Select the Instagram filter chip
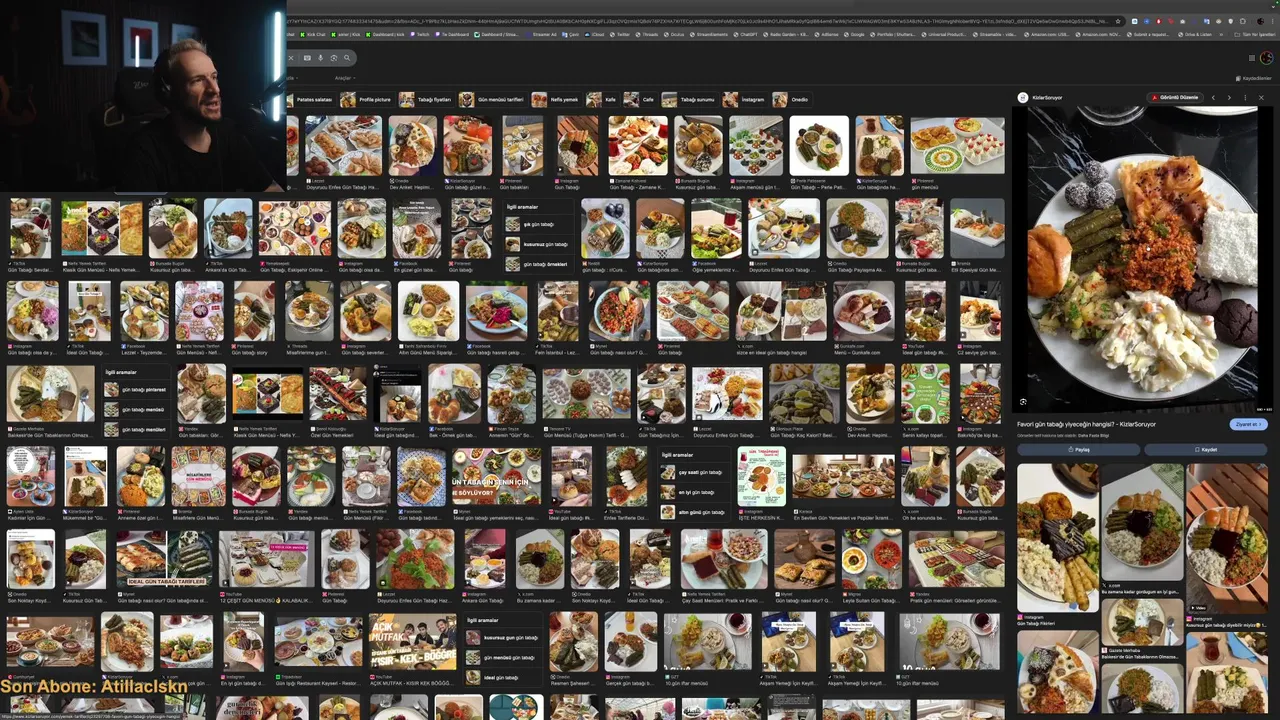Image resolution: width=1280 pixels, height=720 pixels. (x=744, y=100)
